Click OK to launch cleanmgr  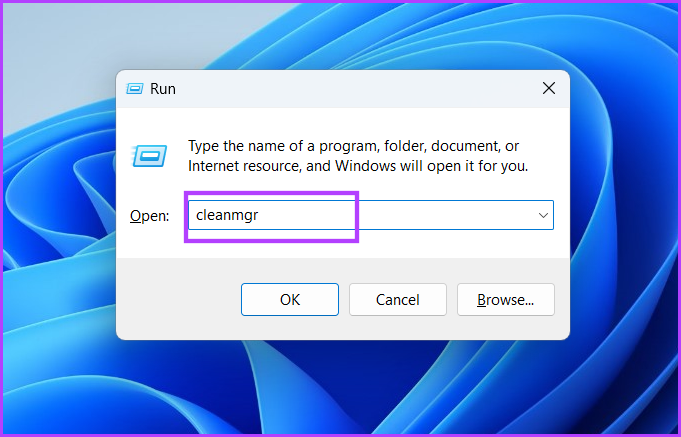pyautogui.click(x=290, y=300)
